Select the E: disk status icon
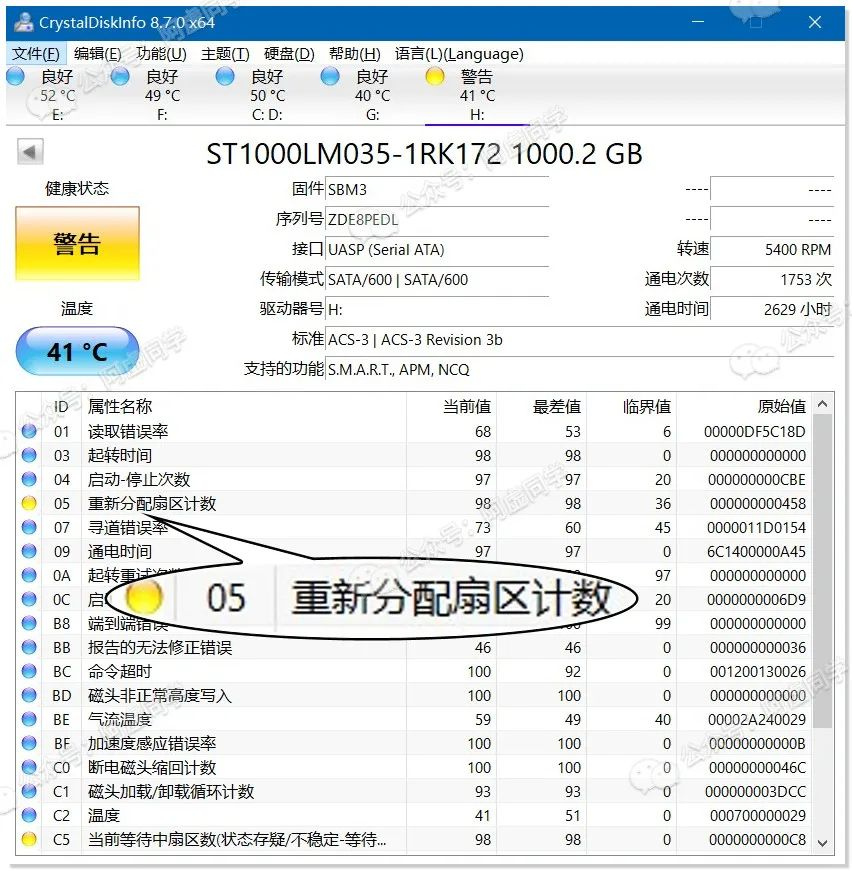Viewport: 852px width, 871px height. pyautogui.click(x=16, y=76)
